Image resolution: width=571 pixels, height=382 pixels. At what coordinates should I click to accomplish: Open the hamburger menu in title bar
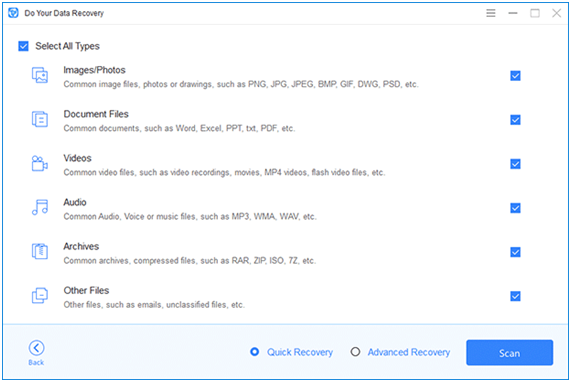(491, 13)
